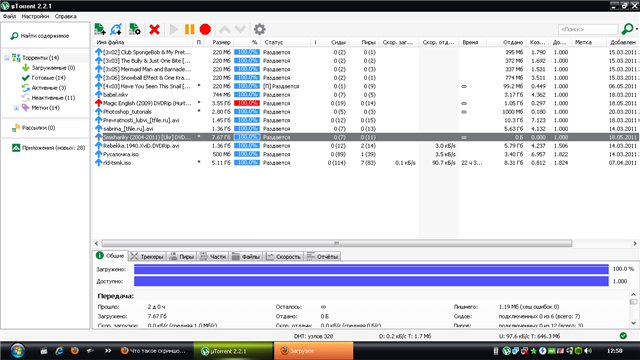Select [3x02] Club SpongeBob torrent row

click(366, 52)
